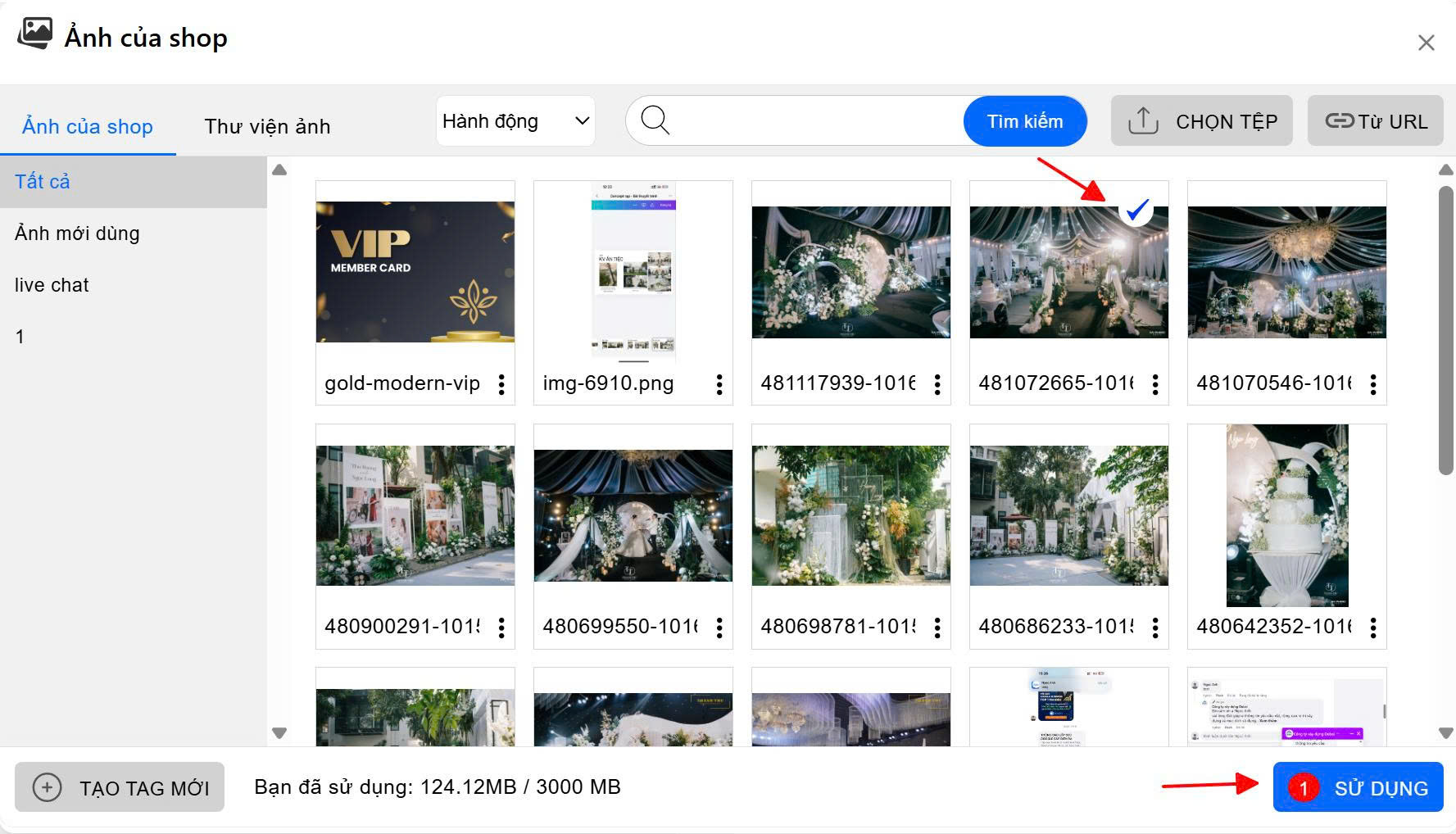
Task: Click the link icon in Từ URL
Action: pyautogui.click(x=1340, y=121)
